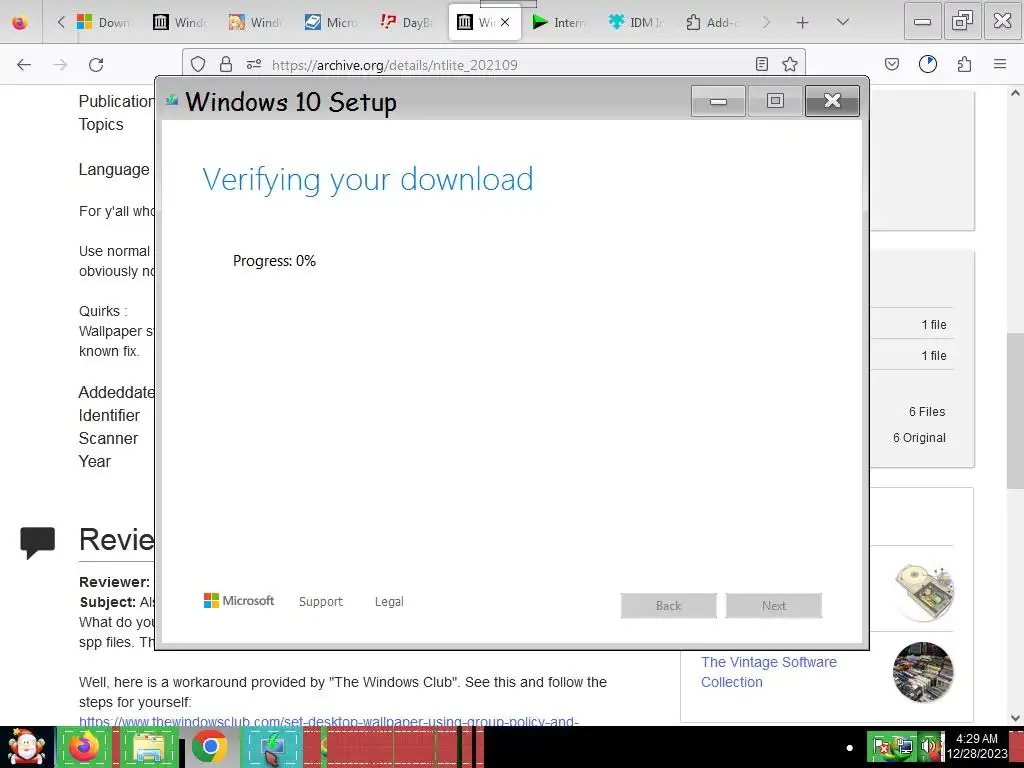The image size is (1024, 768).
Task: Open the clock showing 4:29 AM
Action: 977,746
